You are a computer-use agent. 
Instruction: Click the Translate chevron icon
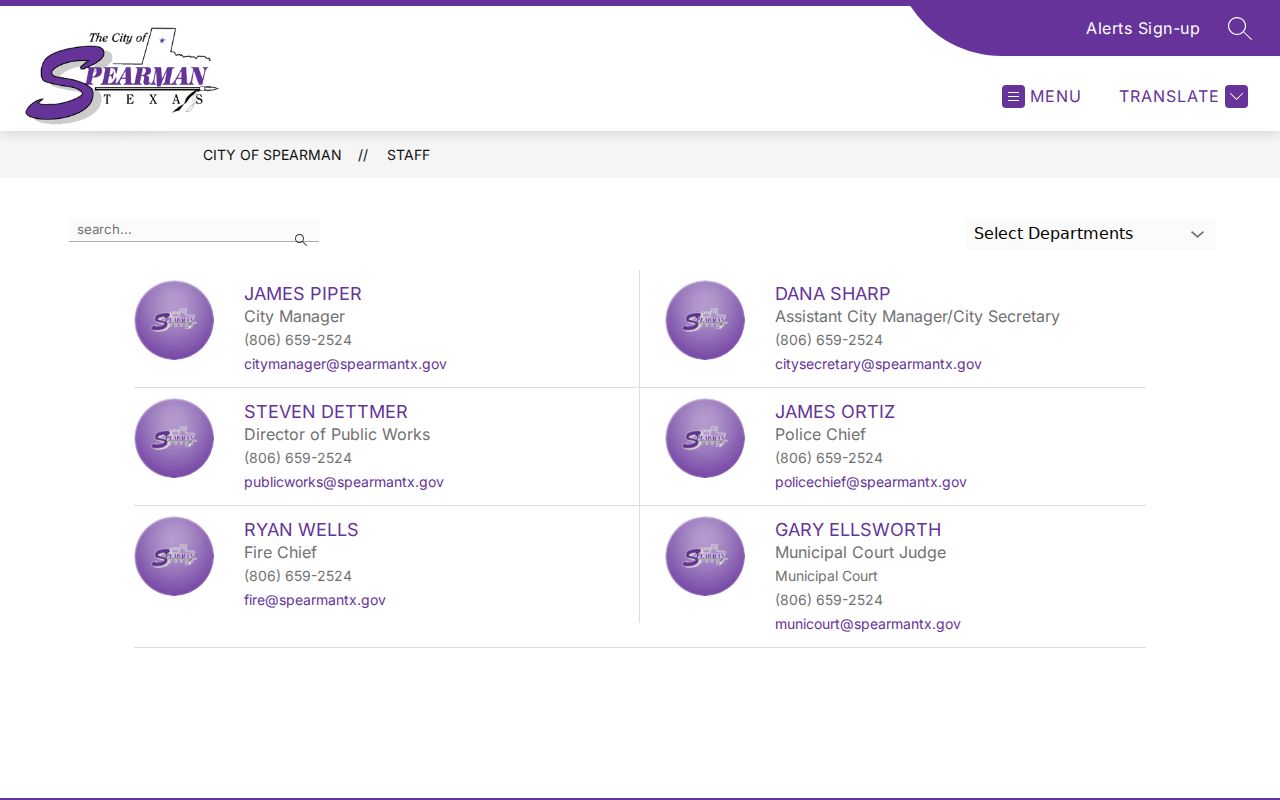[x=1236, y=96]
